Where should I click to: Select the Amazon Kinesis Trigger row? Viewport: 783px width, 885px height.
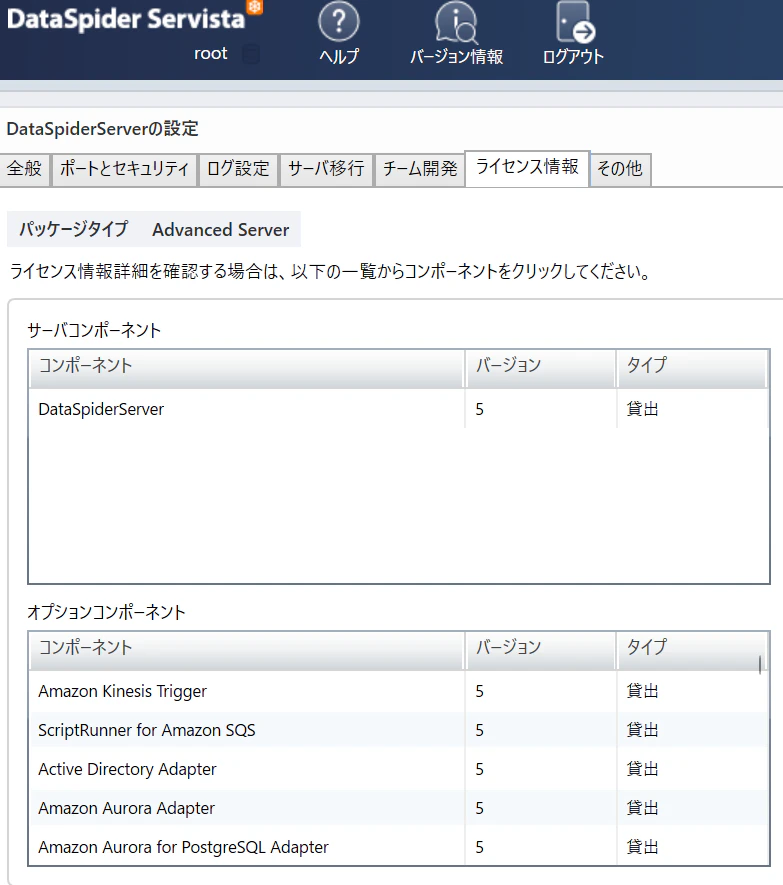point(399,691)
